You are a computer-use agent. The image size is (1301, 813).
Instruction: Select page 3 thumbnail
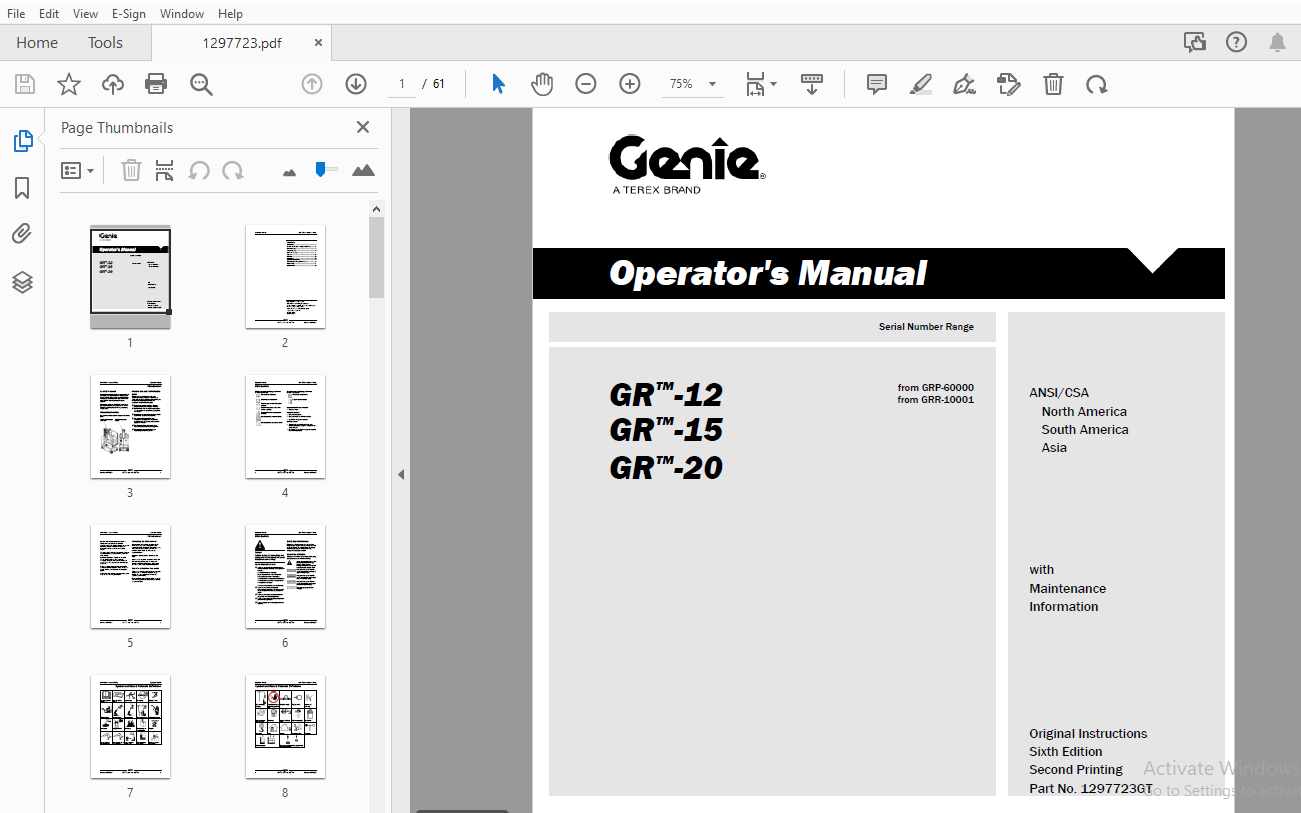tap(130, 427)
